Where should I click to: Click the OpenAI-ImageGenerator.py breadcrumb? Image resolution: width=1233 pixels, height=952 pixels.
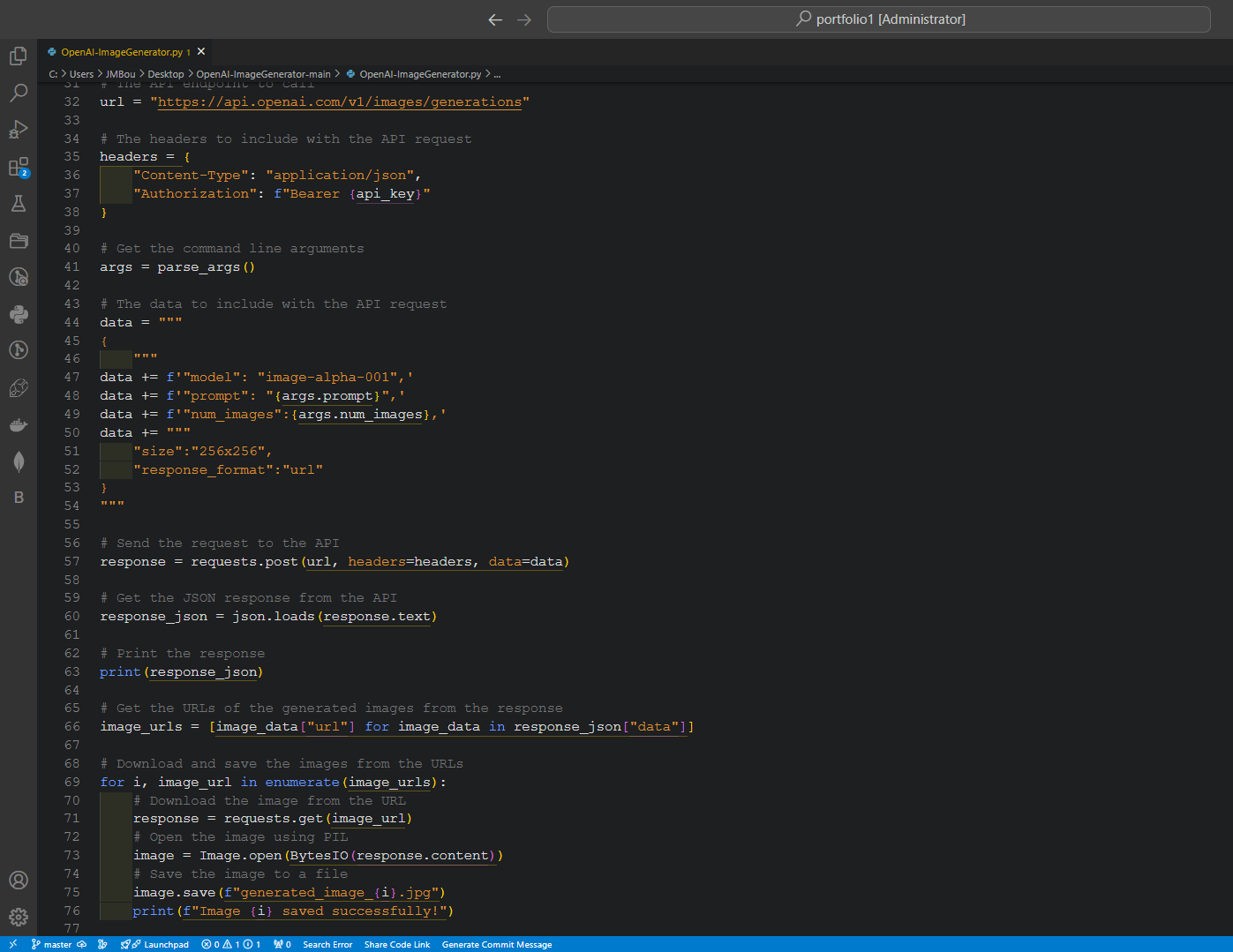pos(420,74)
